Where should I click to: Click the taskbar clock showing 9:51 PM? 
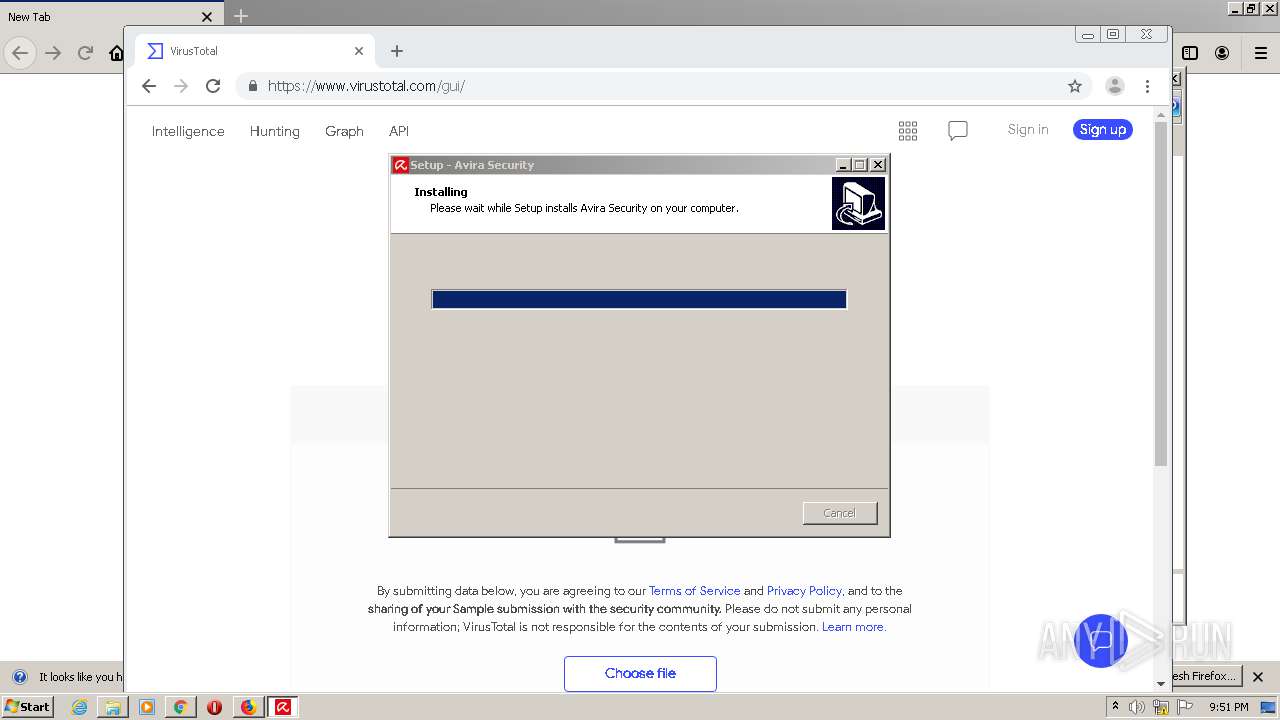pos(1229,707)
